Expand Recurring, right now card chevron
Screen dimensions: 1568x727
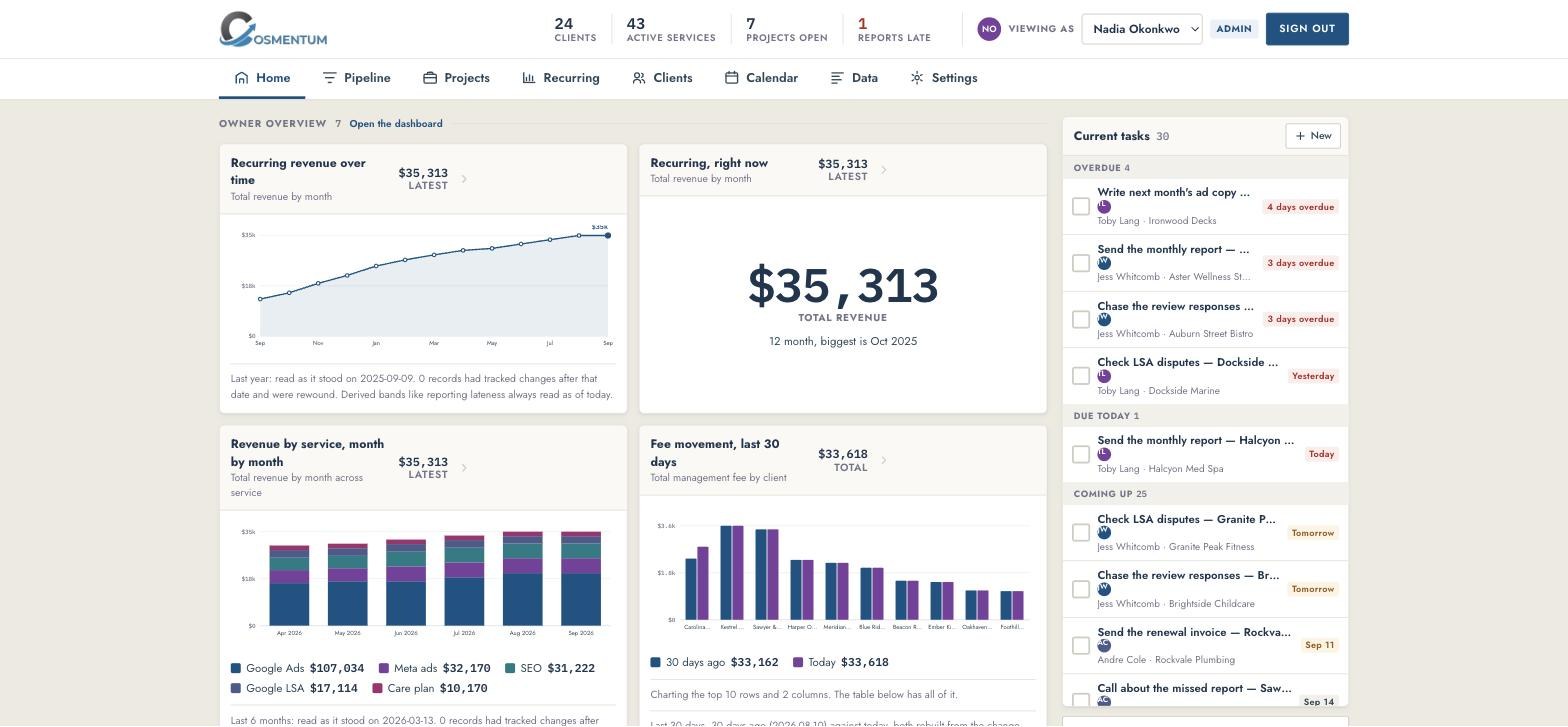click(x=884, y=170)
